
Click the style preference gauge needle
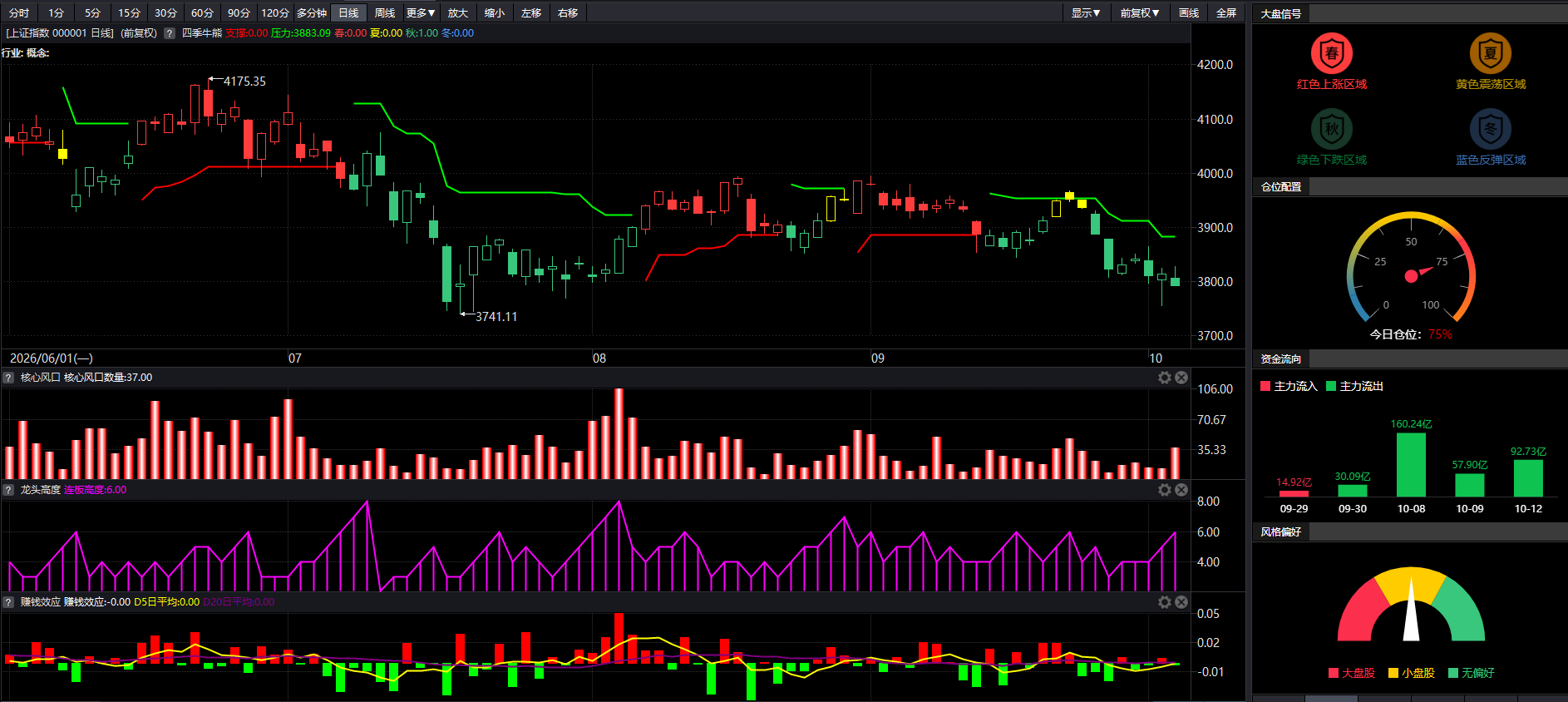[x=1411, y=610]
